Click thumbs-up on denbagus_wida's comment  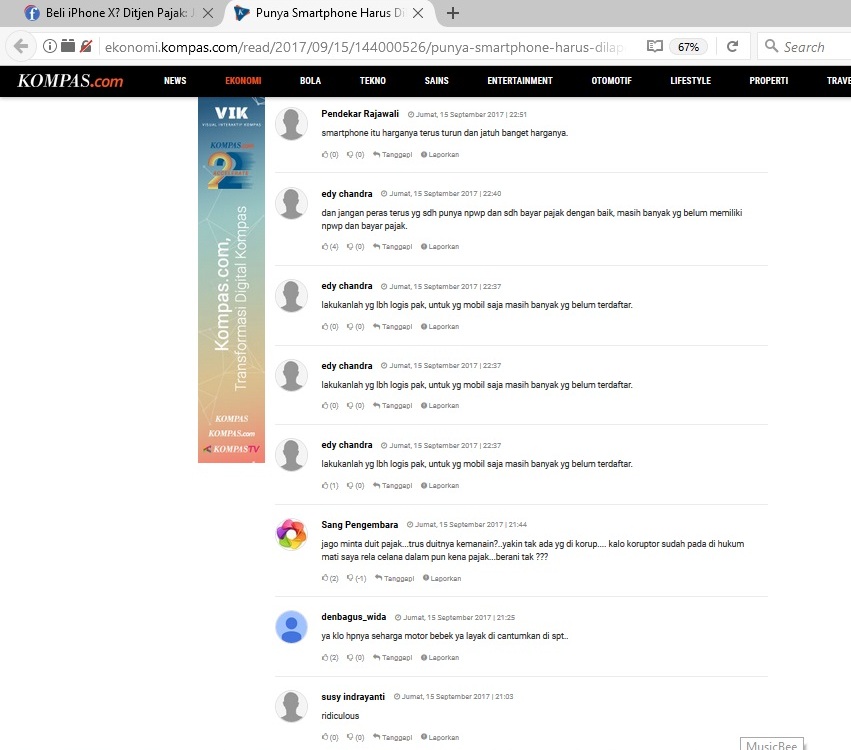pyautogui.click(x=325, y=658)
